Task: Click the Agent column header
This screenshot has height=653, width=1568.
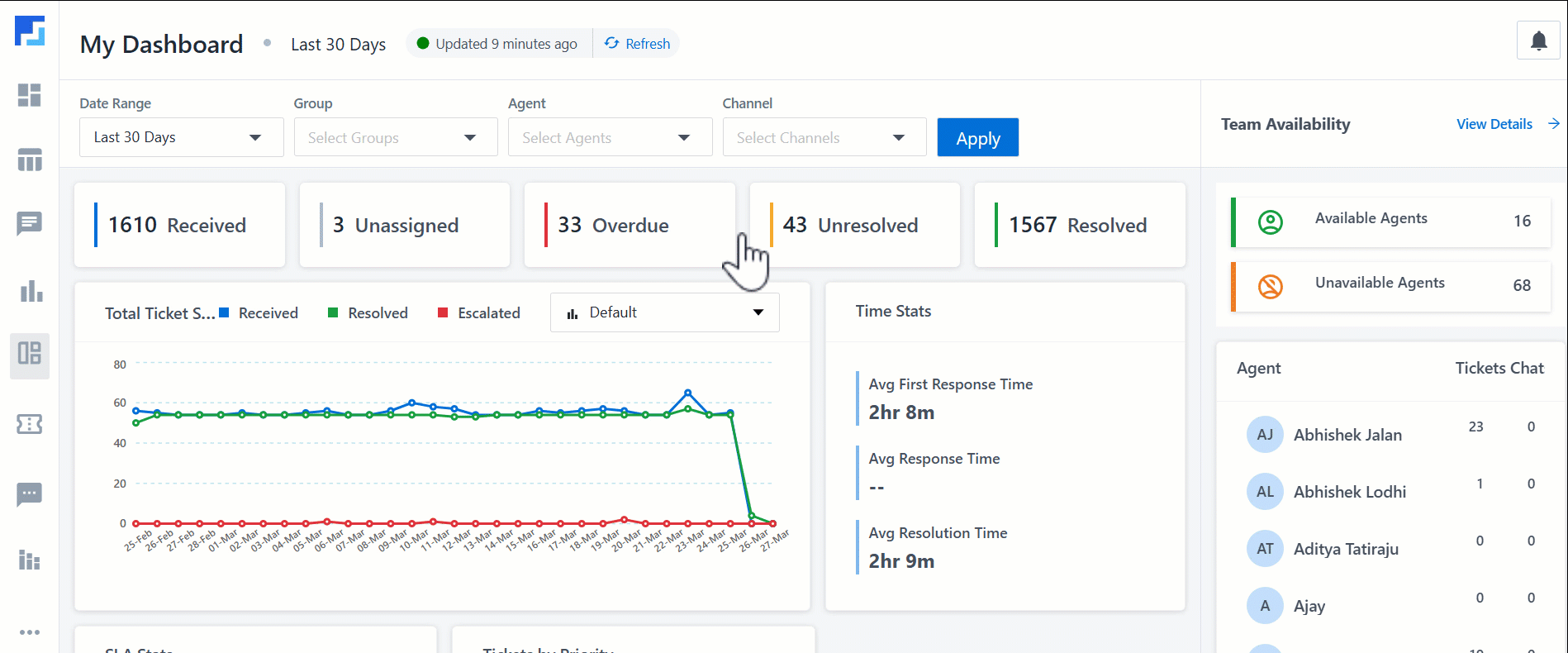Action: pos(1258,368)
